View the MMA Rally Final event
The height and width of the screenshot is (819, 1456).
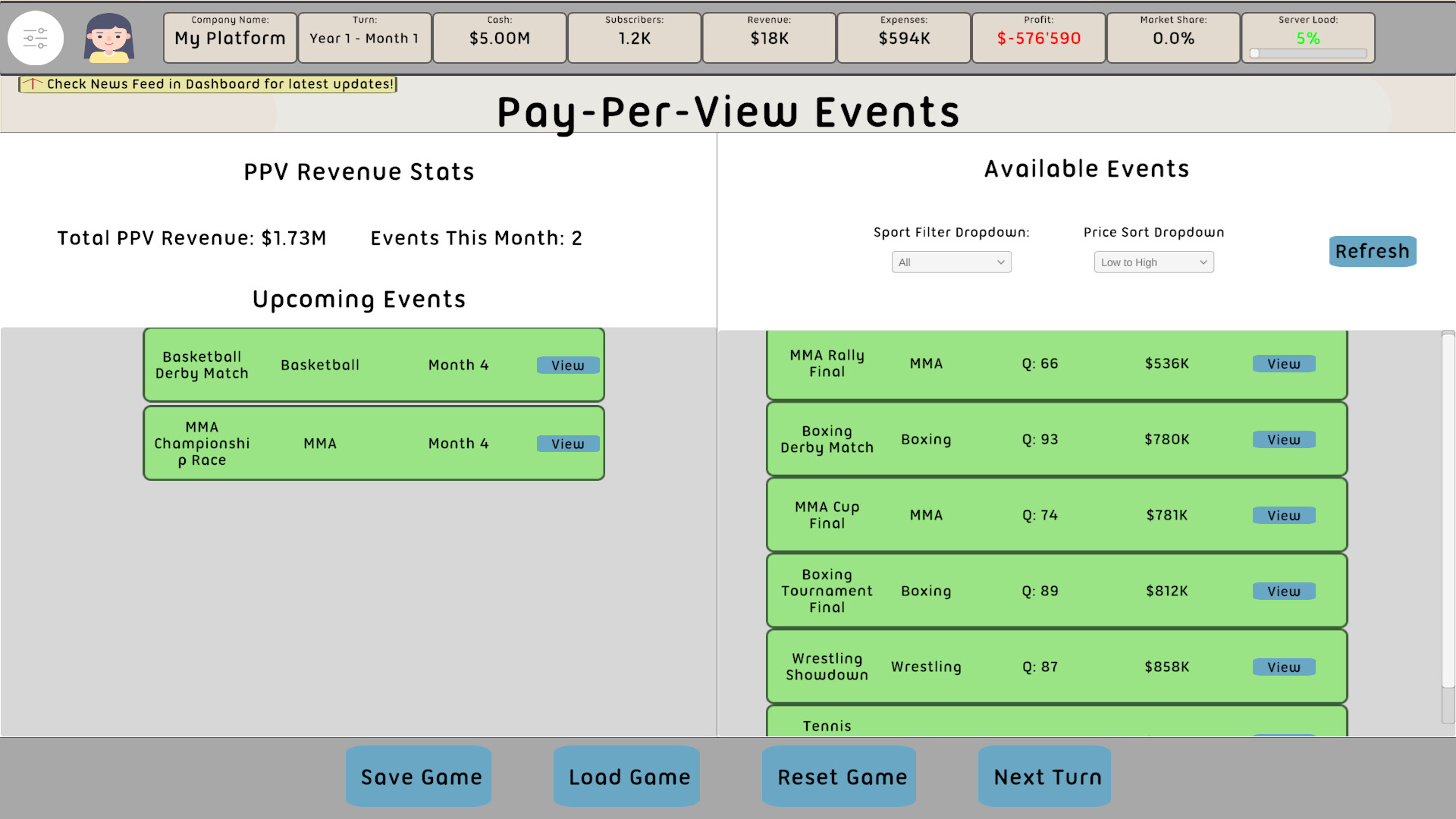(1283, 364)
